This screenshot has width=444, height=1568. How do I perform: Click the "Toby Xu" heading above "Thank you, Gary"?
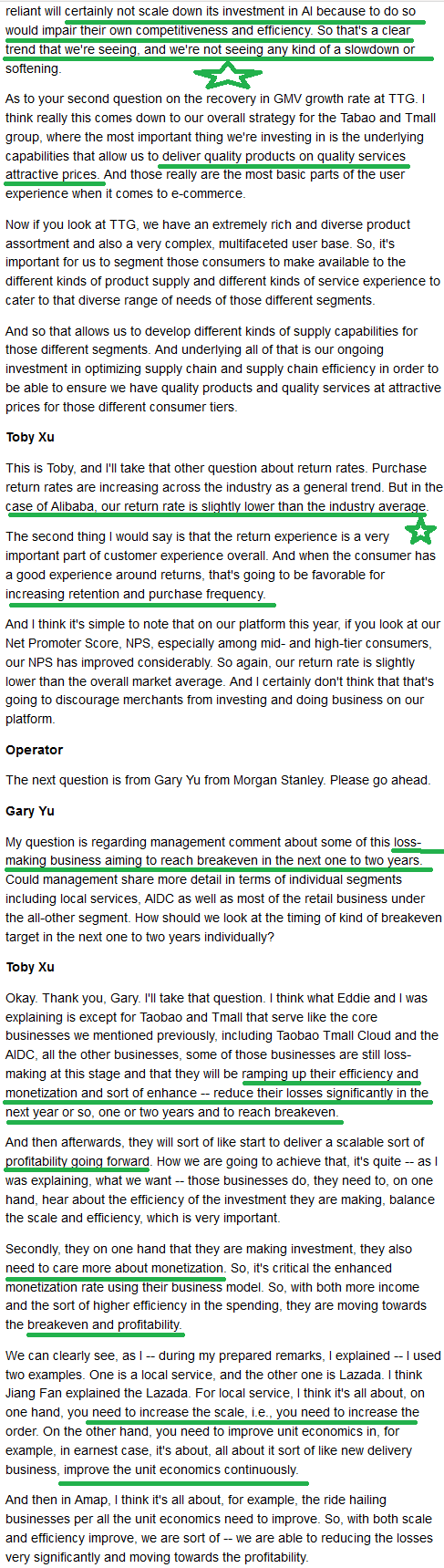click(x=30, y=967)
